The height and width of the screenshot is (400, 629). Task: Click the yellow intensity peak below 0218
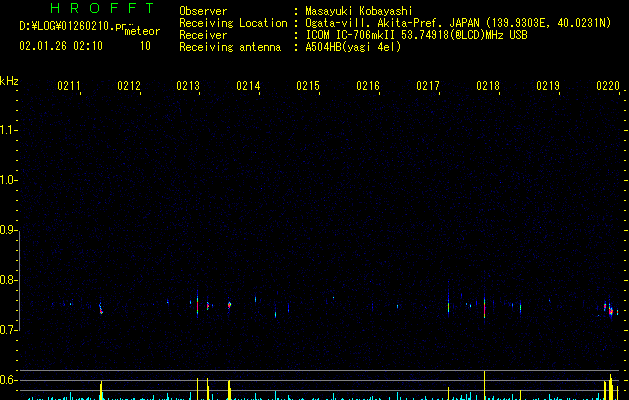pyautogui.click(x=485, y=385)
